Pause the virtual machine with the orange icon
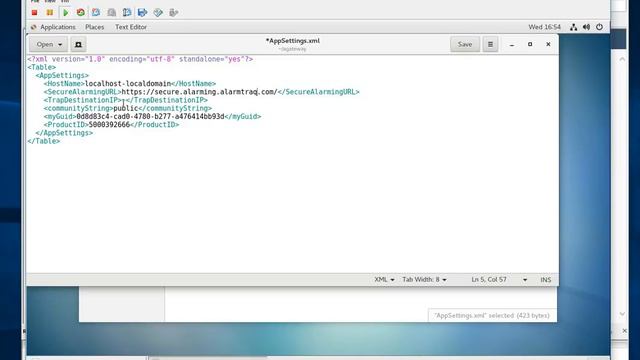 (x=49, y=13)
